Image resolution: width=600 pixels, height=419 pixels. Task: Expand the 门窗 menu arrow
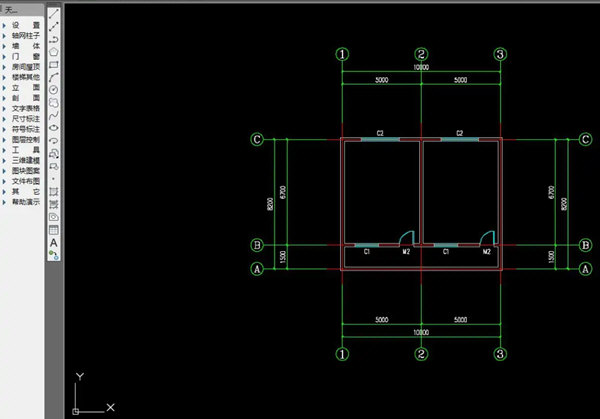point(4,56)
